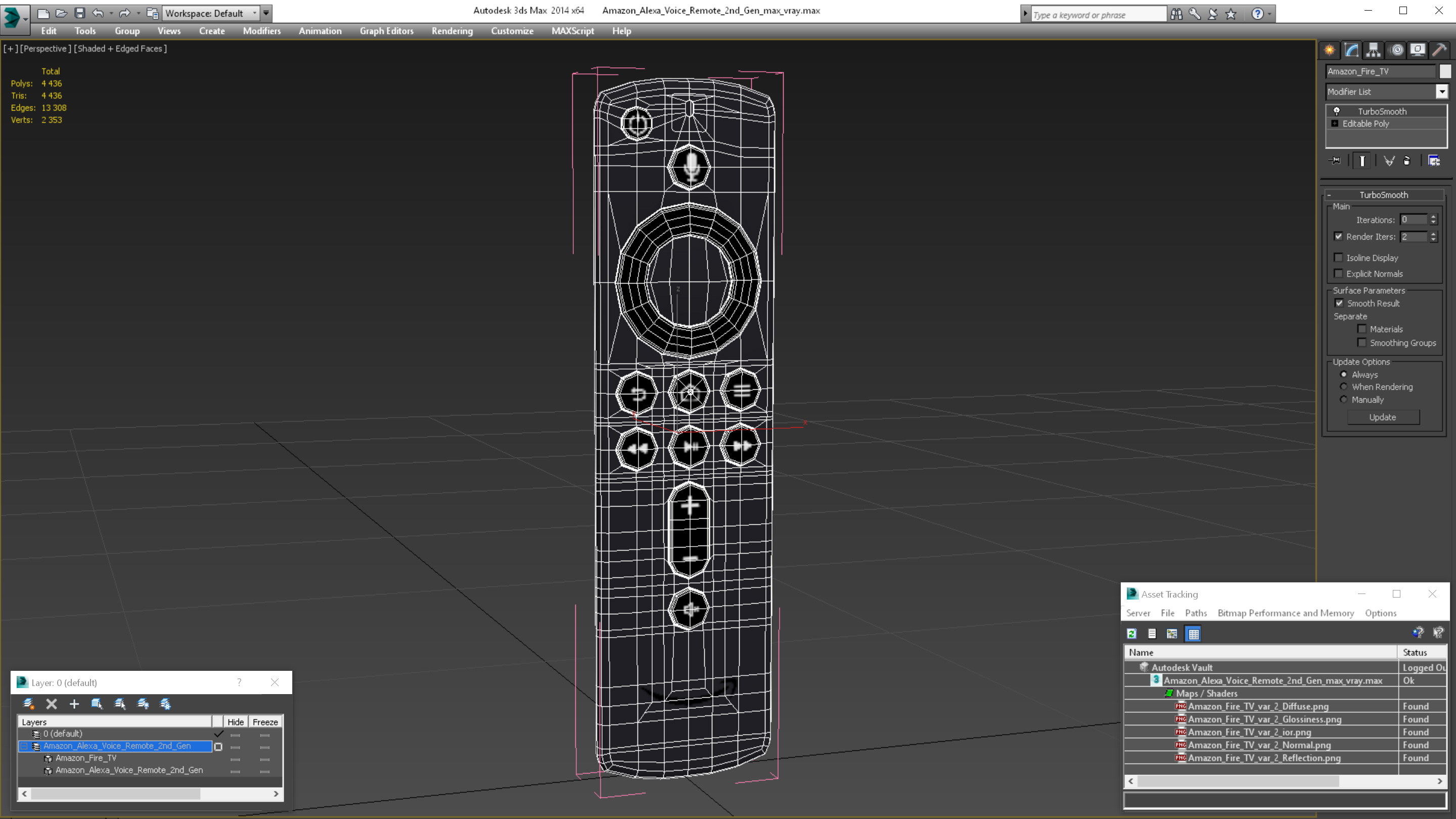Open the Rendering menu
This screenshot has width=1456, height=819.
(x=452, y=30)
